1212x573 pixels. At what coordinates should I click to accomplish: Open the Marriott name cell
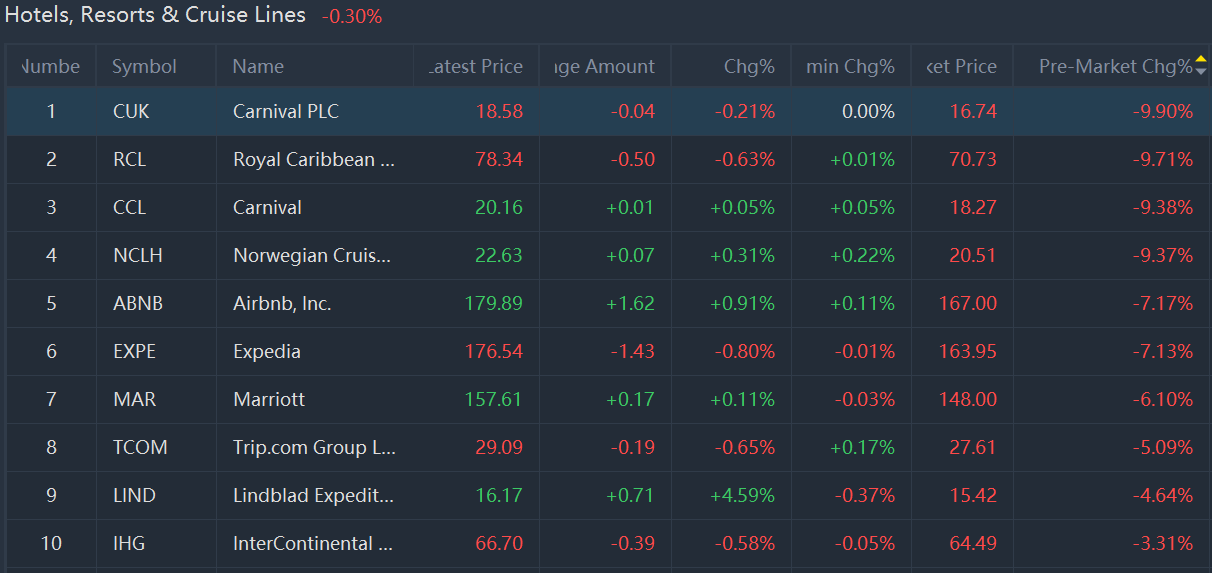tap(269, 399)
